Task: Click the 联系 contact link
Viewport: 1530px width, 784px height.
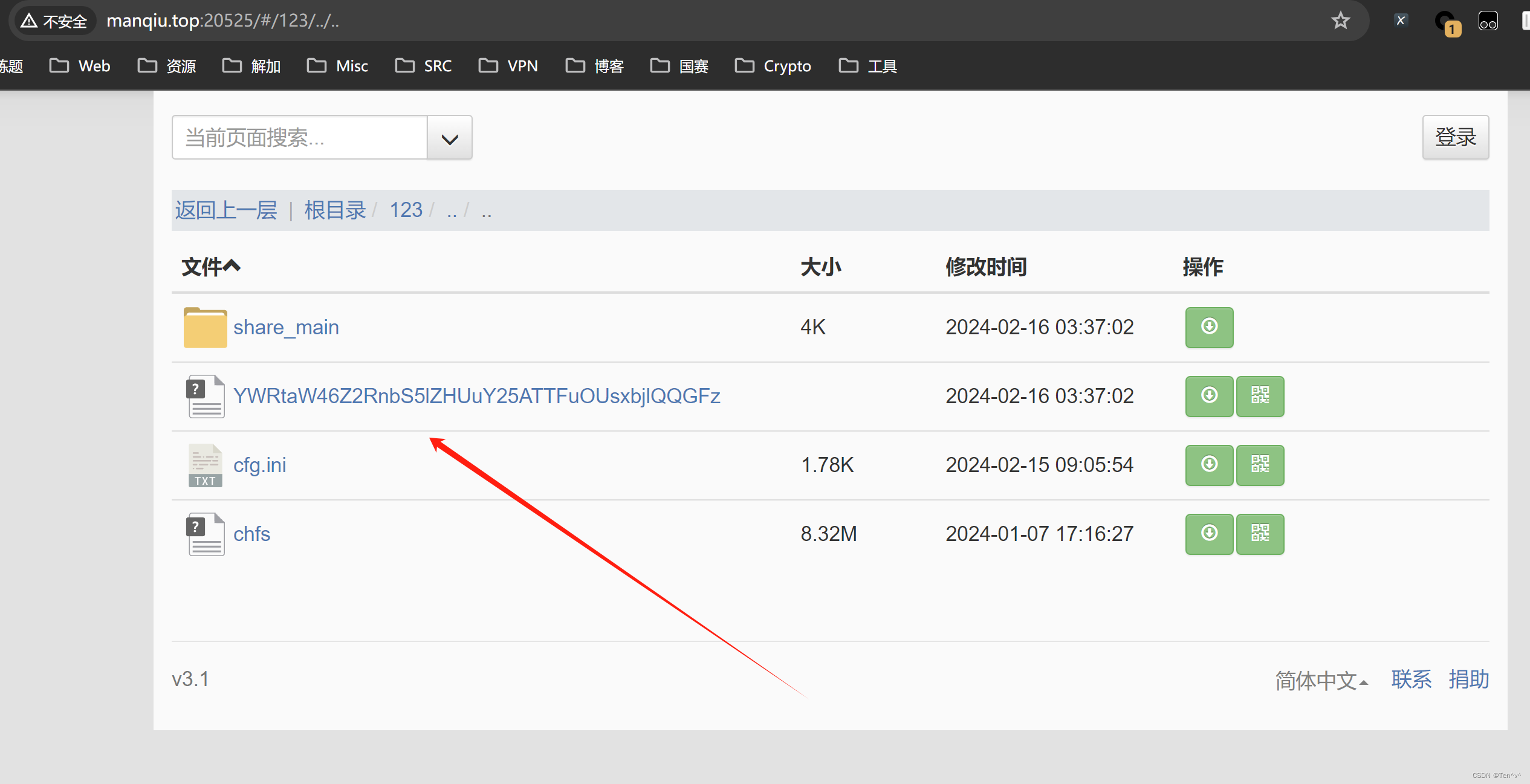Action: click(x=1412, y=679)
